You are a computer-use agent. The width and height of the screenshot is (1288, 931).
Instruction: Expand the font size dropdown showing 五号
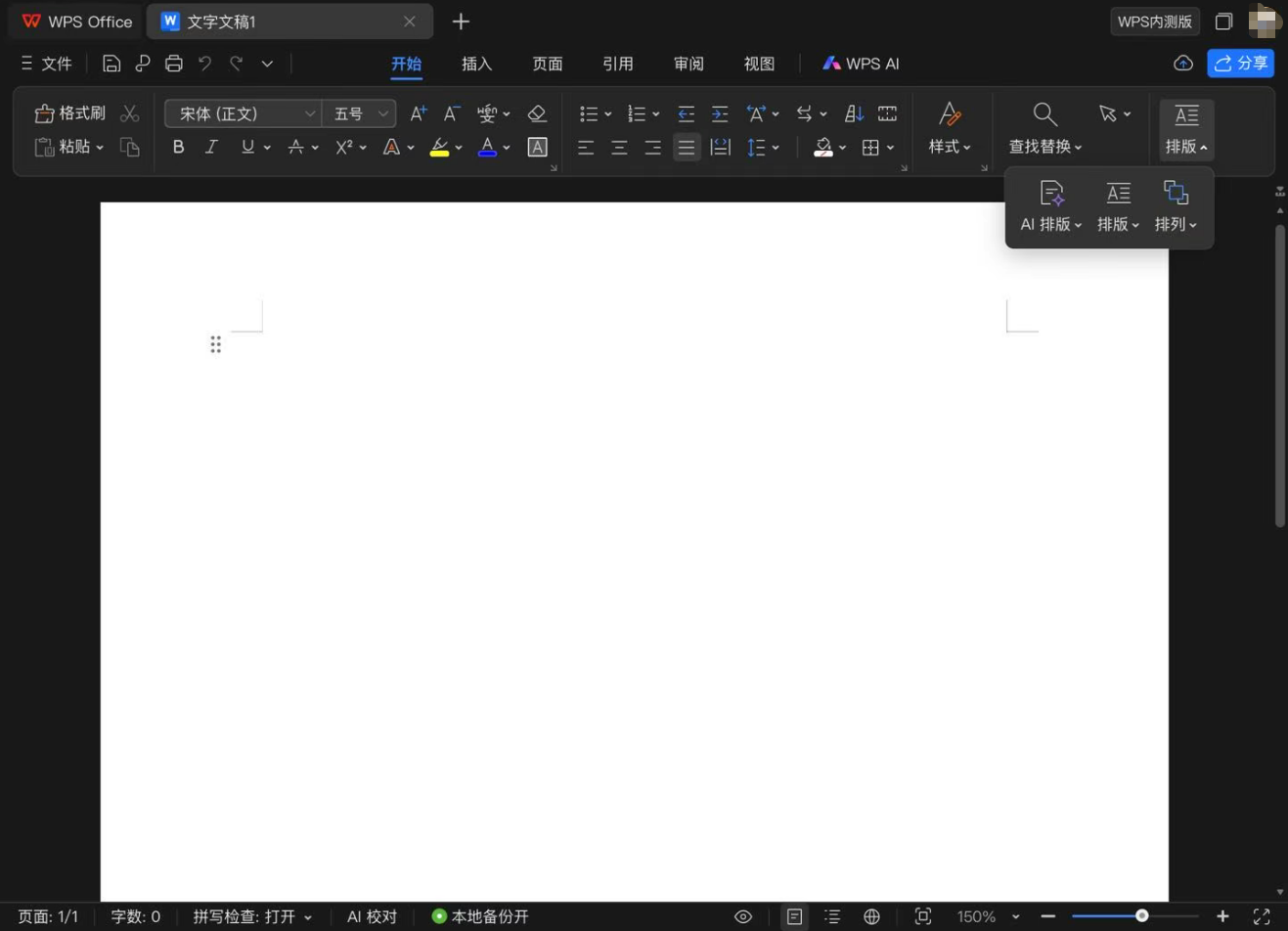358,113
